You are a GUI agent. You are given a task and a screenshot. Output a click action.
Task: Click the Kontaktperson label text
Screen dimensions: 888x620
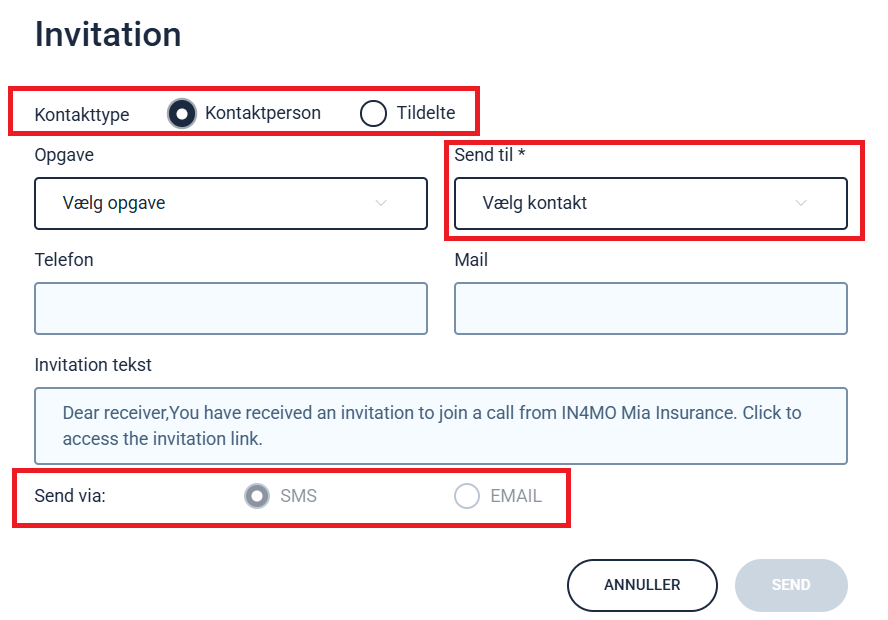(x=263, y=113)
